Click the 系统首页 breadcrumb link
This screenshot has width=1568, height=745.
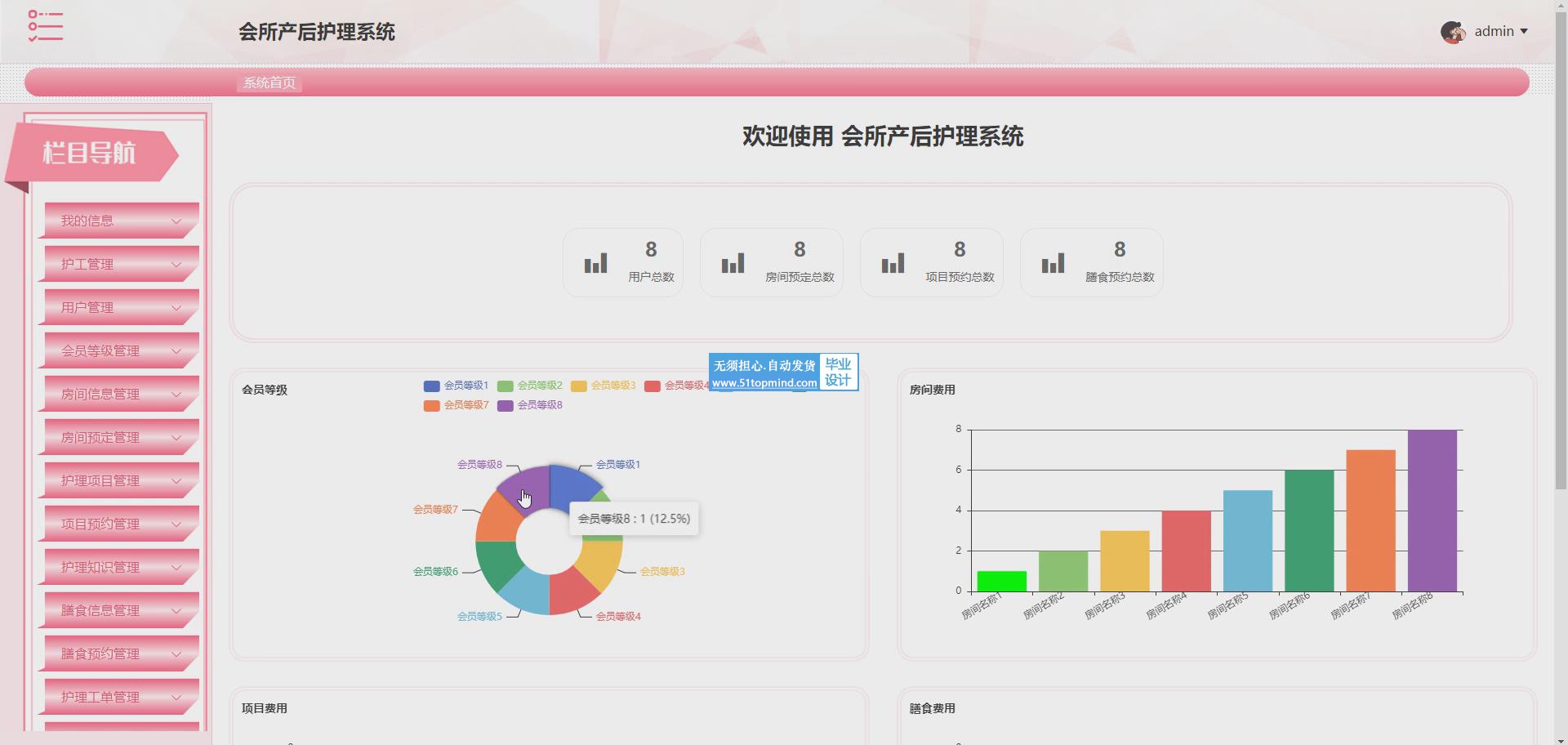click(x=269, y=83)
